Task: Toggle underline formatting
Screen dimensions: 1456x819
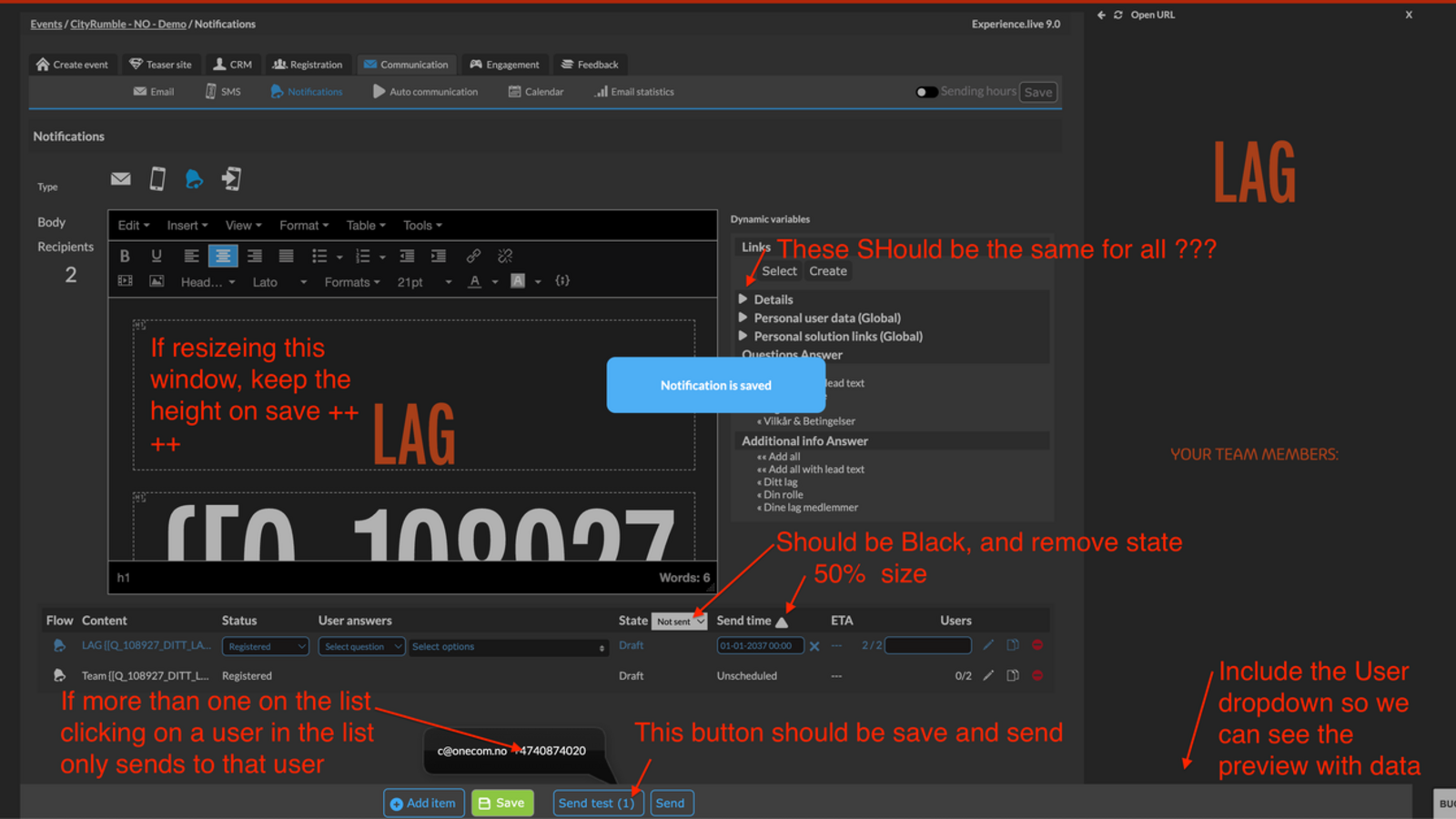Action: pyautogui.click(x=157, y=256)
